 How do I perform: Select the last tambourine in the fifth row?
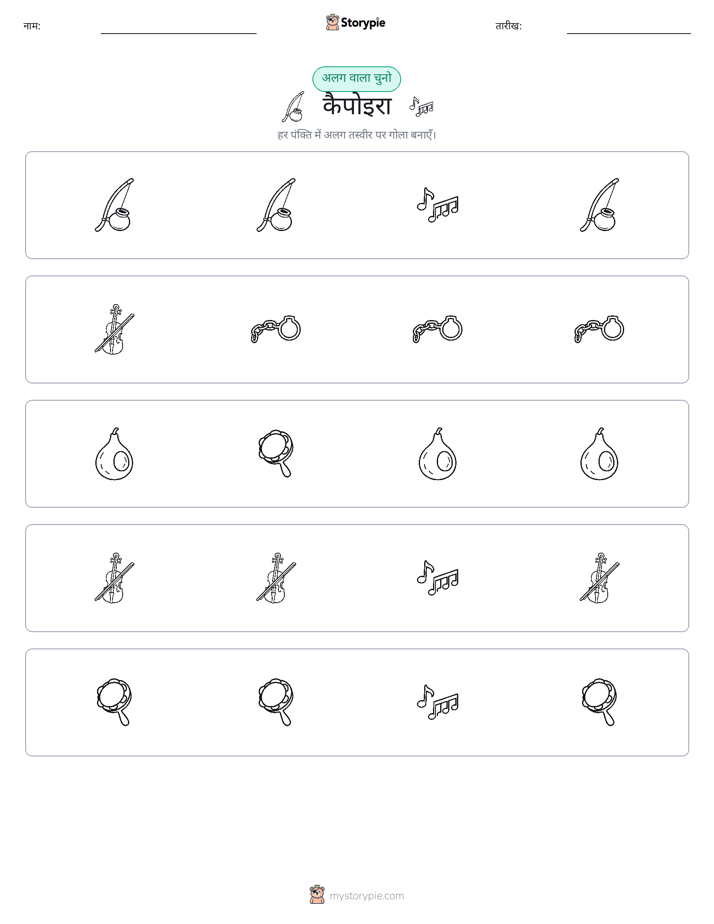click(599, 702)
